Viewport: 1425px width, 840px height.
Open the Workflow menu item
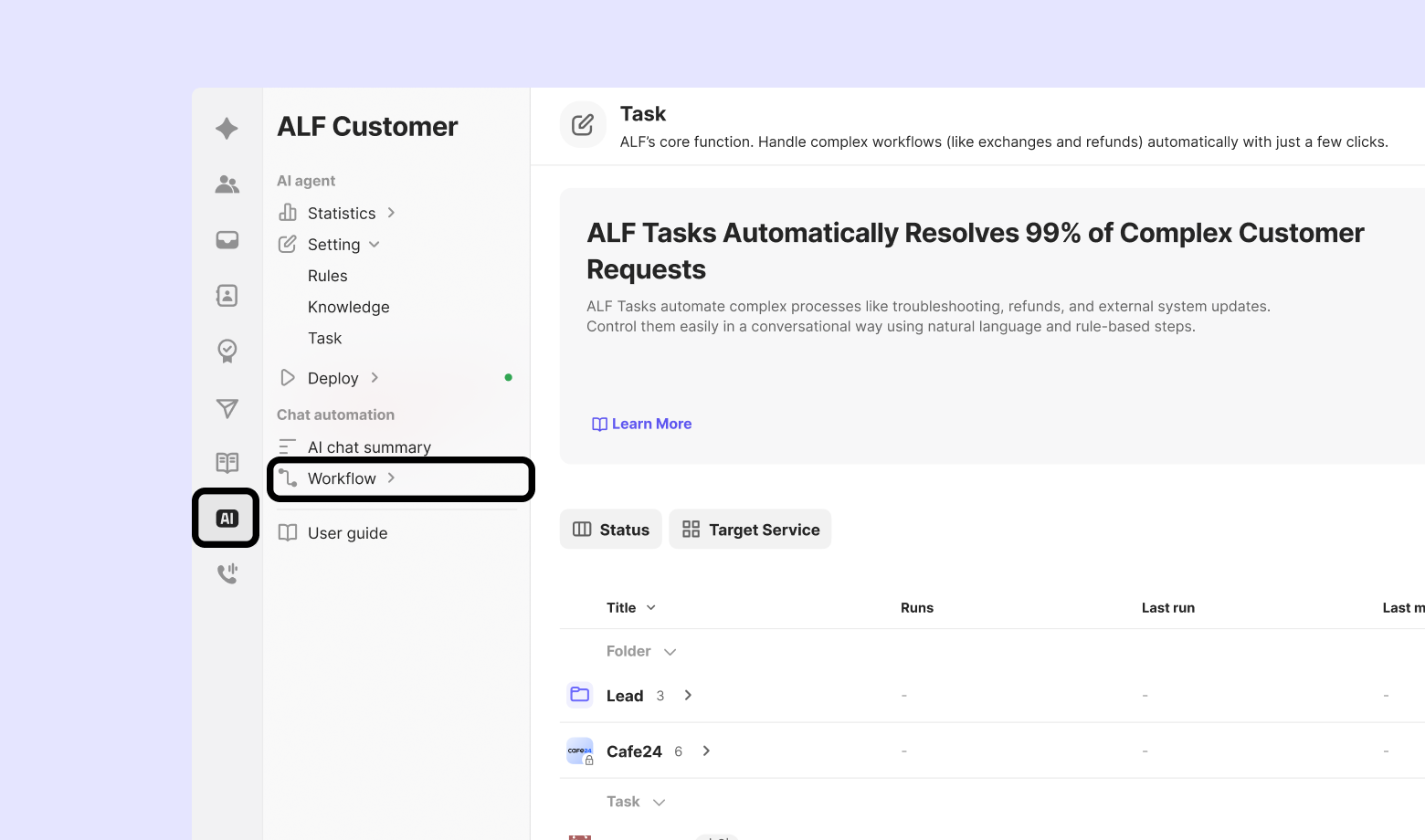342,478
